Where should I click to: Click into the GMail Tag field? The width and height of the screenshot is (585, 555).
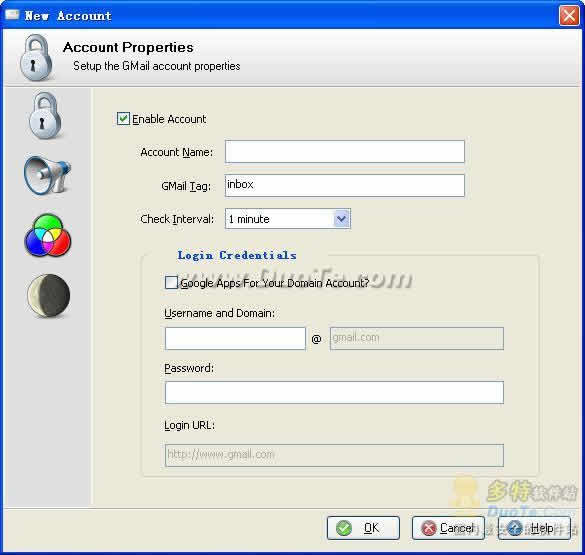click(345, 185)
